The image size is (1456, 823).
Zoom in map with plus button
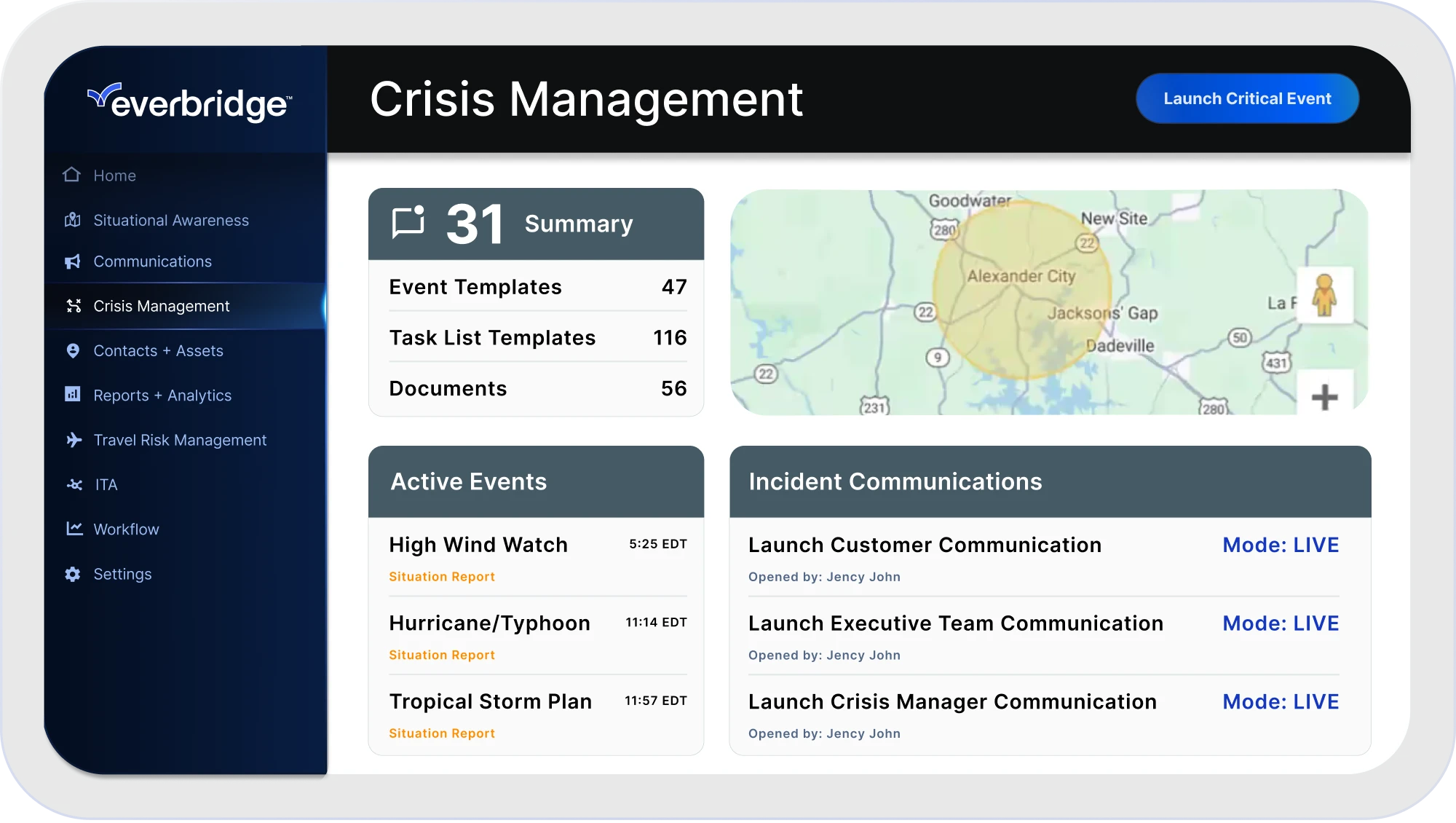[1324, 397]
